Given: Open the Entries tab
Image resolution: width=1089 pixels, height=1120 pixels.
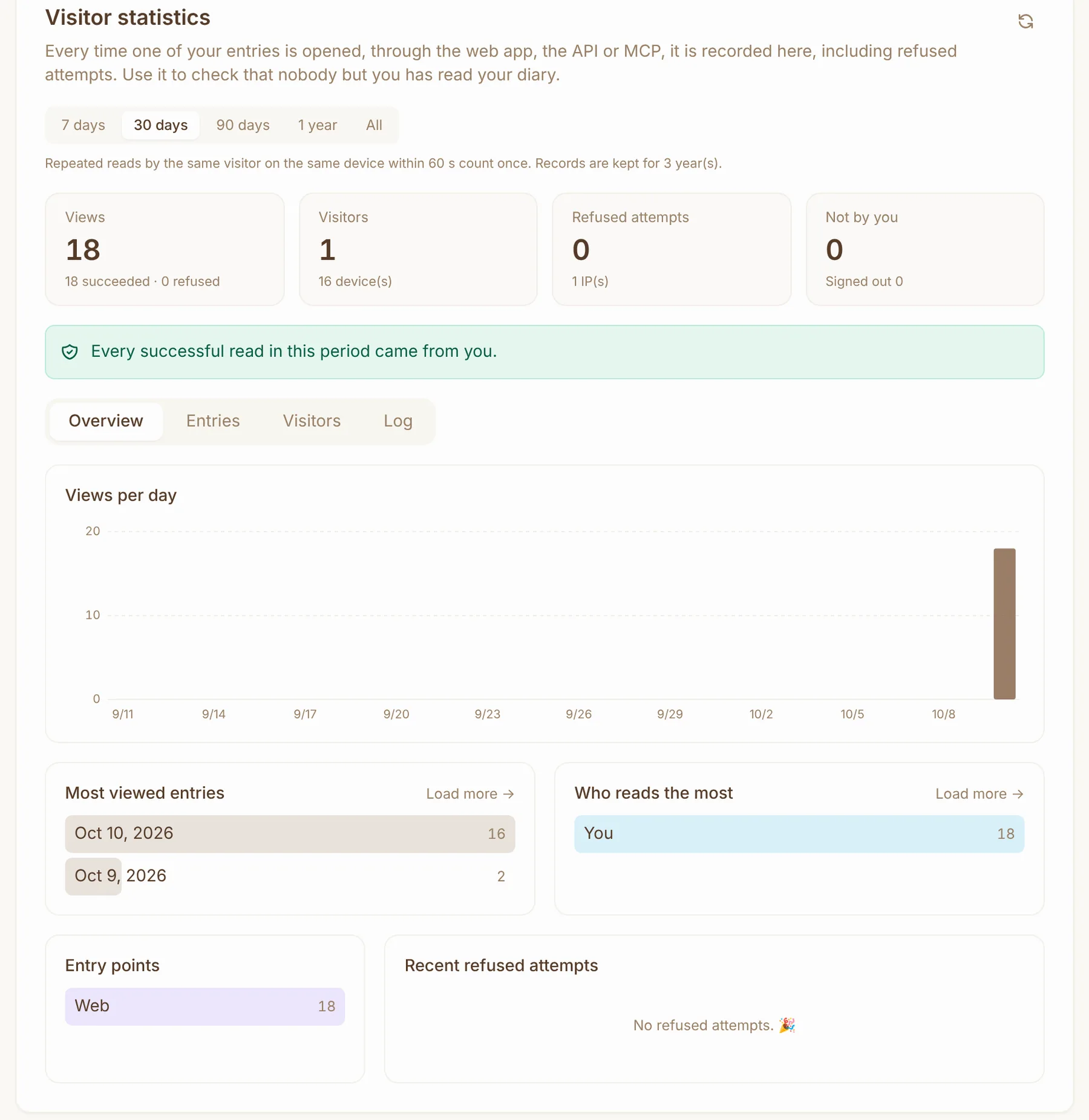Looking at the screenshot, I should [x=213, y=421].
